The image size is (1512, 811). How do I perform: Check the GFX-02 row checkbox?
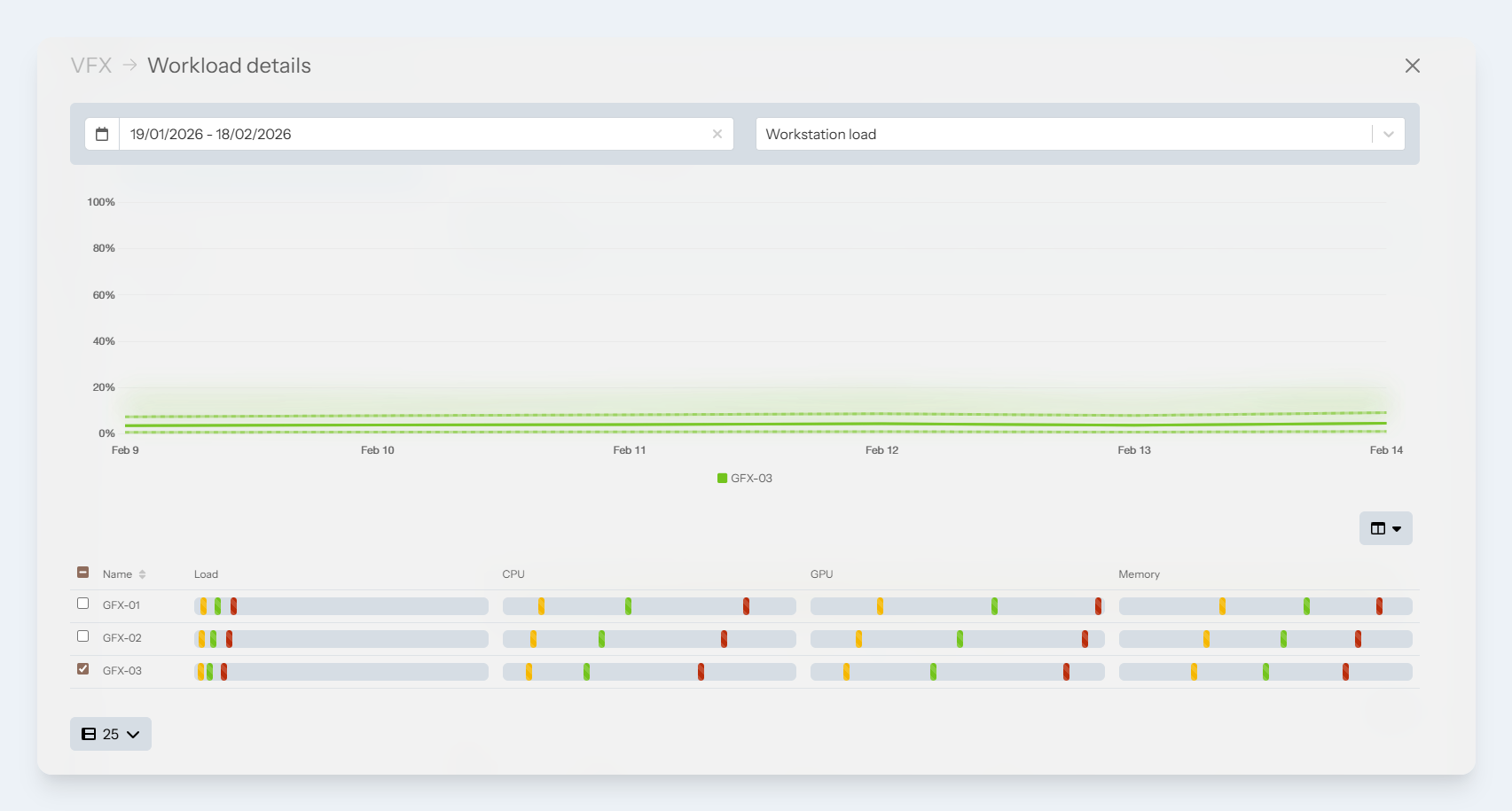click(83, 636)
